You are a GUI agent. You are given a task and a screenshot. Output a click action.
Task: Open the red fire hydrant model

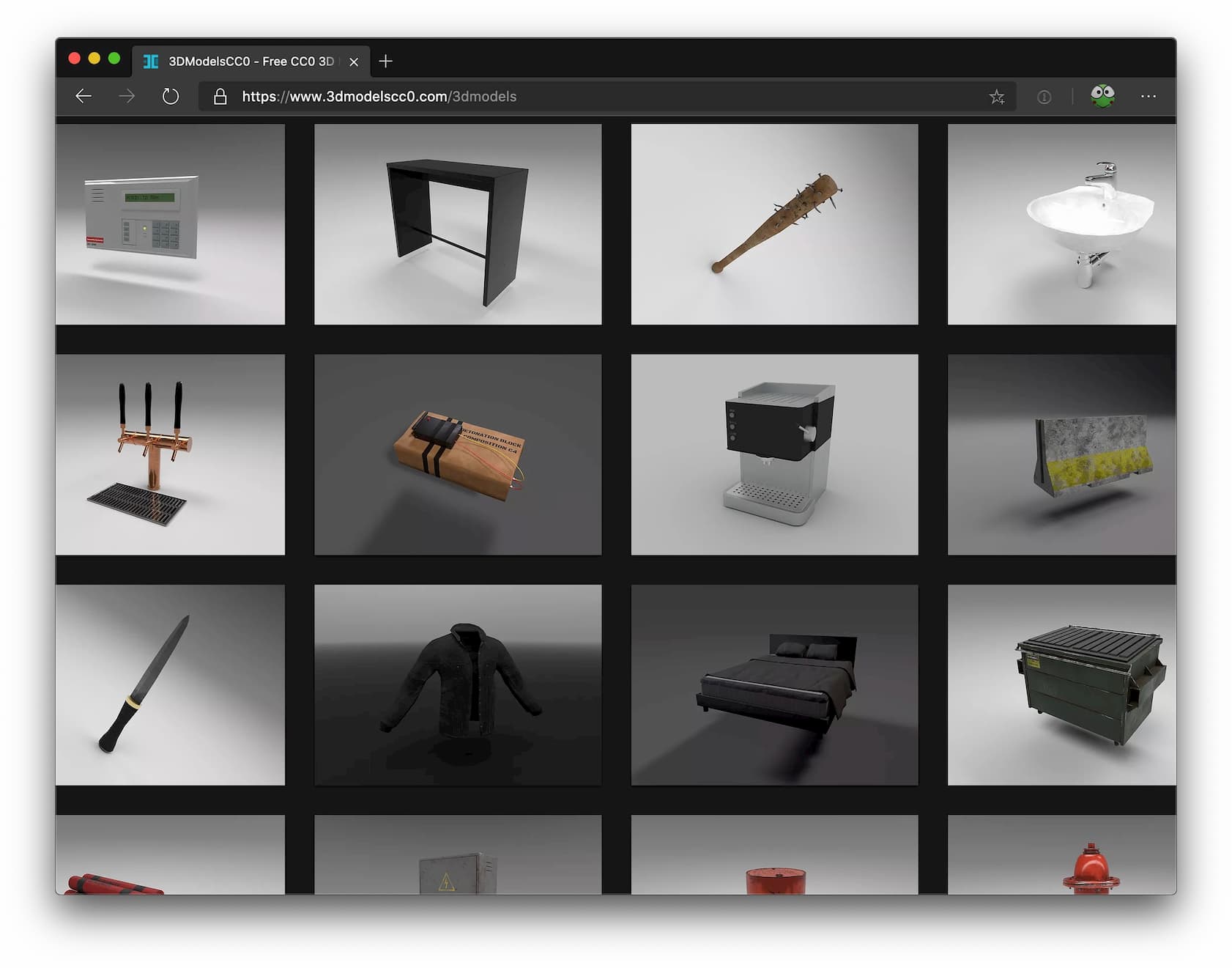[x=1062, y=854]
